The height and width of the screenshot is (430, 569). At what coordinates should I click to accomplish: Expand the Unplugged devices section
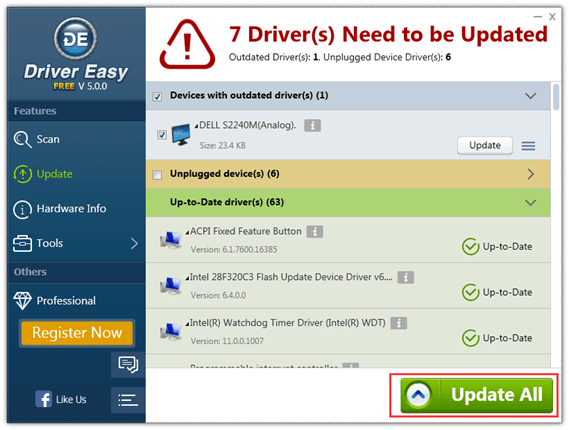point(531,174)
